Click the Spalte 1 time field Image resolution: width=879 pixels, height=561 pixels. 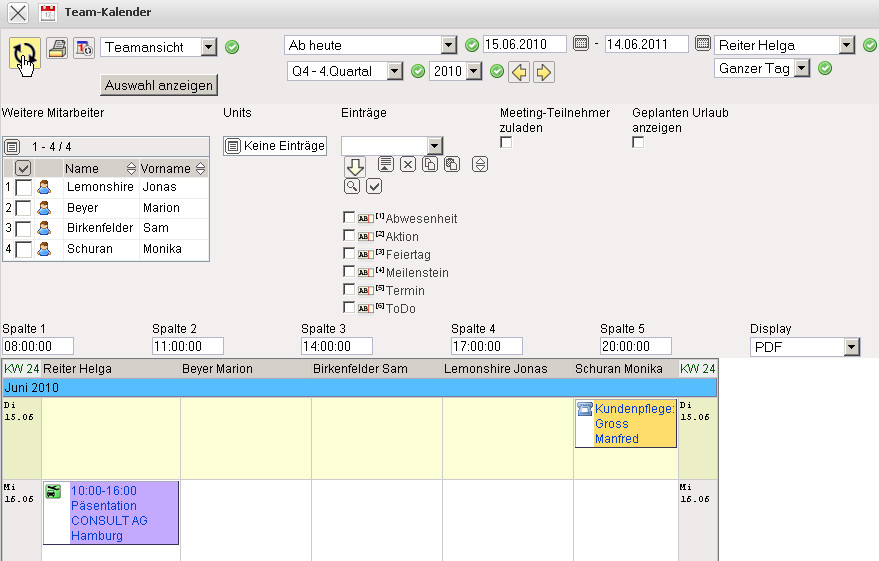click(x=39, y=346)
